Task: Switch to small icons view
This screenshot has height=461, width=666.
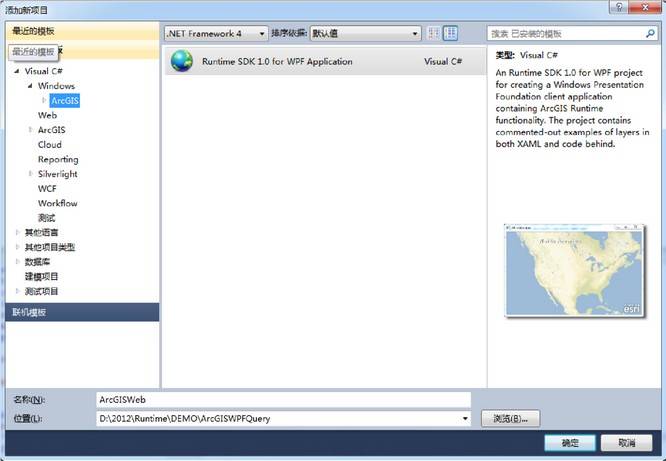Action: tap(433, 33)
